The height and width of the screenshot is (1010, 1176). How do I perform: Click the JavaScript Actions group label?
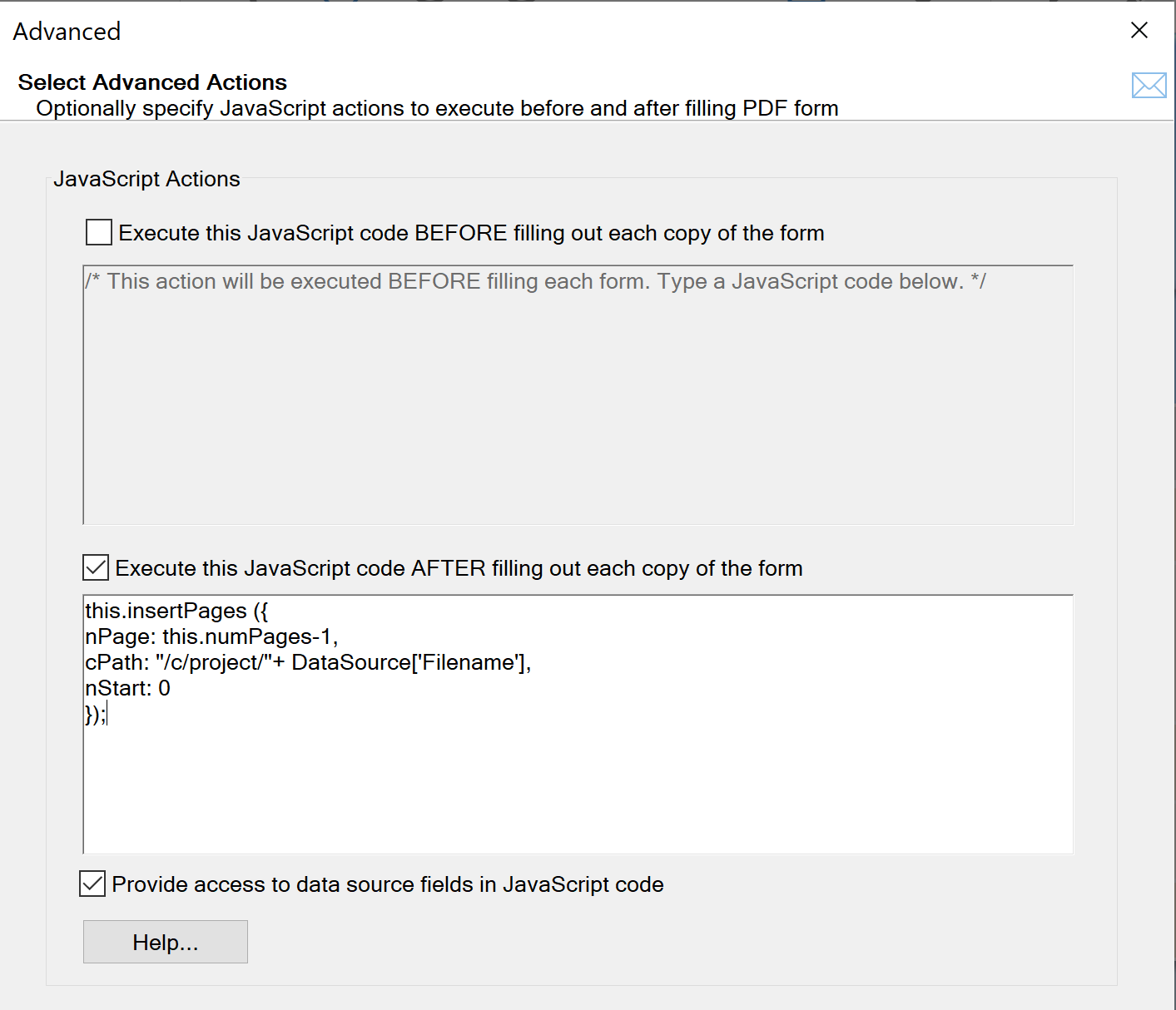(x=146, y=179)
